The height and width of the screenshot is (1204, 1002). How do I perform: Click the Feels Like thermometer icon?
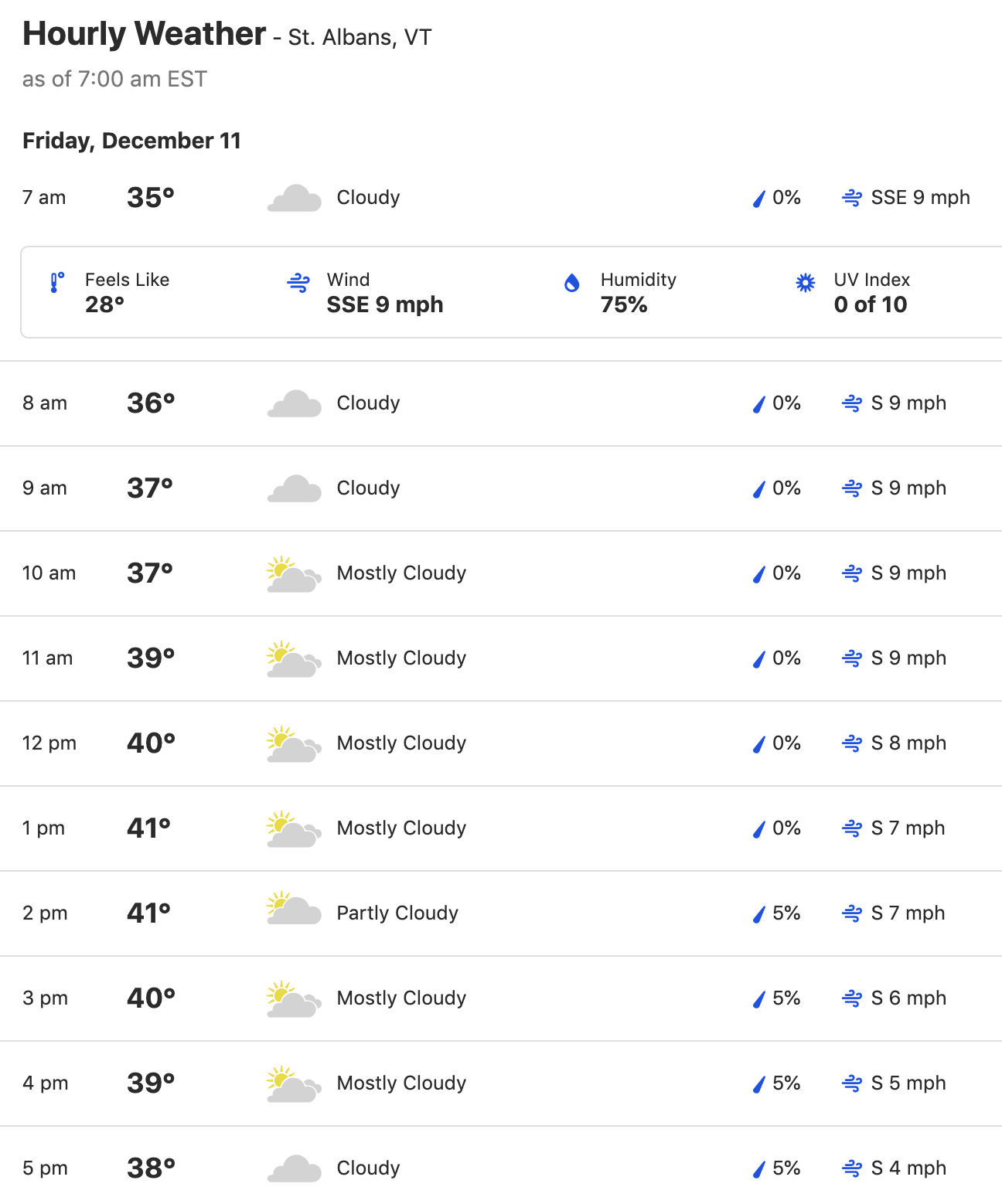click(x=57, y=283)
